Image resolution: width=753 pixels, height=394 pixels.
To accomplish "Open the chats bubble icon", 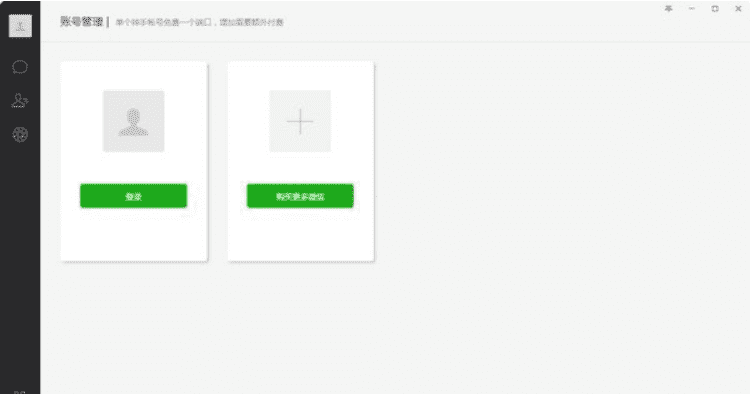I will (x=20, y=67).
